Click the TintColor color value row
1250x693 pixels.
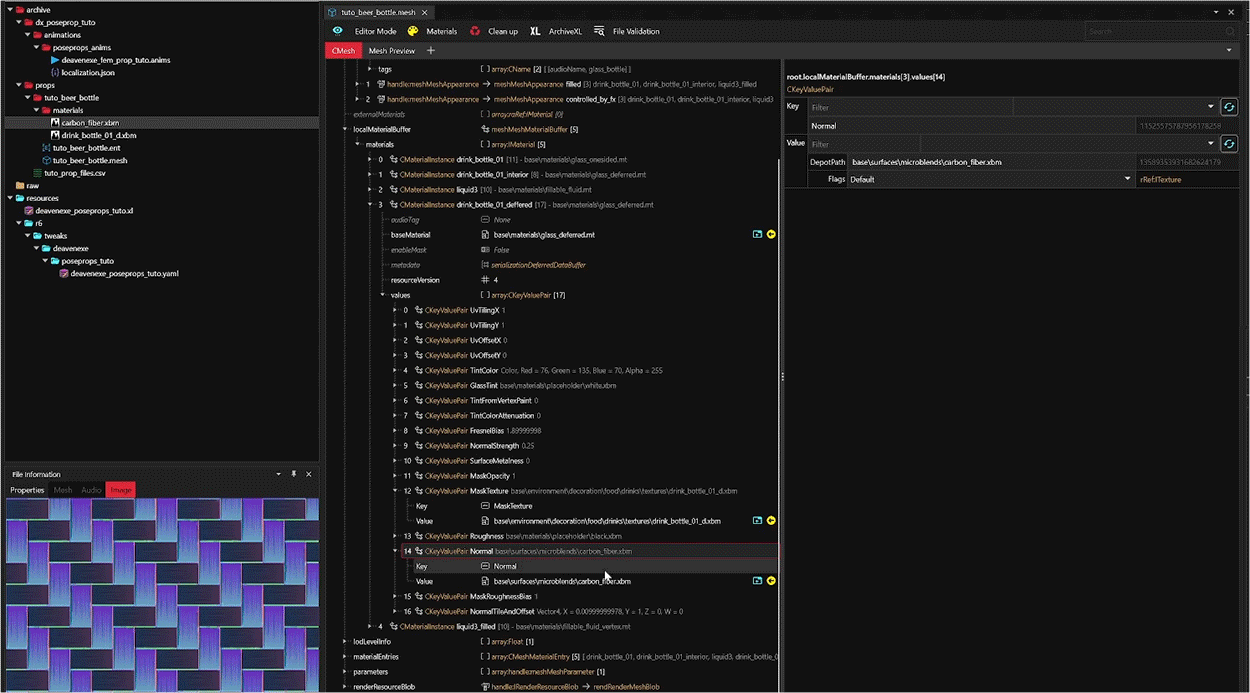(x=560, y=370)
